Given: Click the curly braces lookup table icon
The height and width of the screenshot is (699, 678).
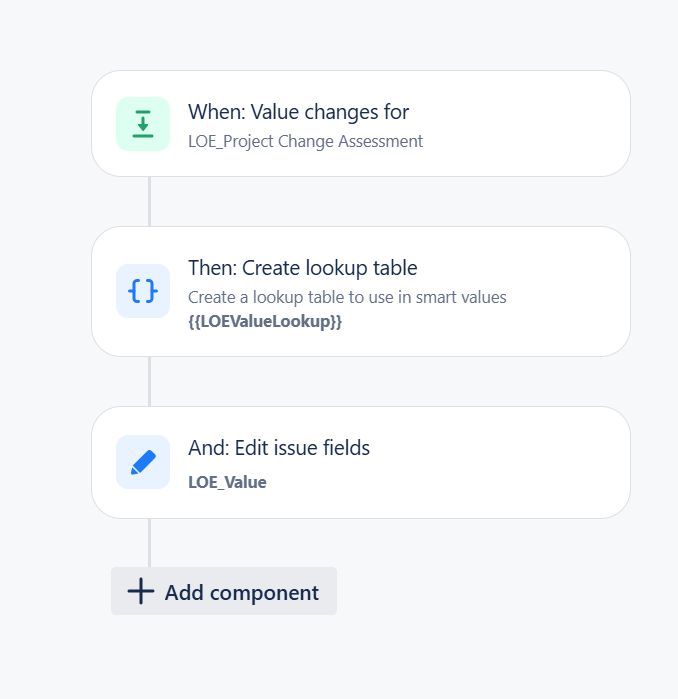Looking at the screenshot, I should pos(143,291).
